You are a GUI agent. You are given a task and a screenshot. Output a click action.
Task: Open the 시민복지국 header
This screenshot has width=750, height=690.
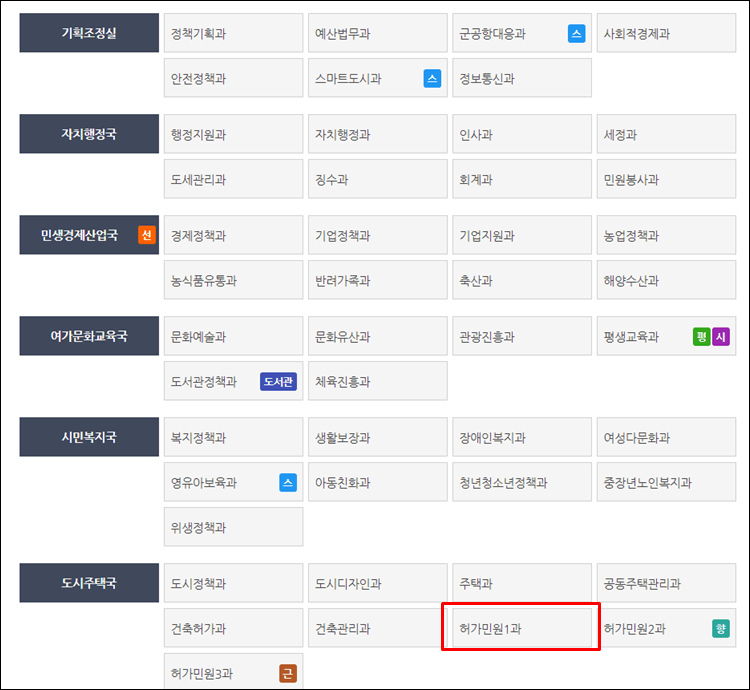[89, 437]
